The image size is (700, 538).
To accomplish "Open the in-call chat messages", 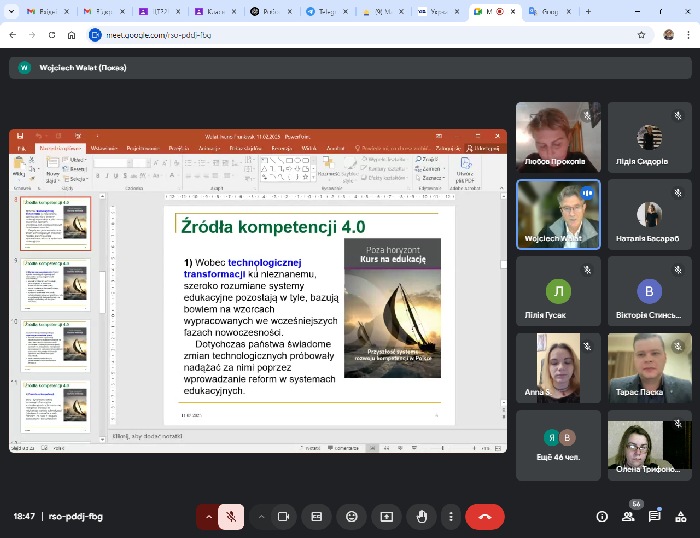I will click(x=654, y=517).
